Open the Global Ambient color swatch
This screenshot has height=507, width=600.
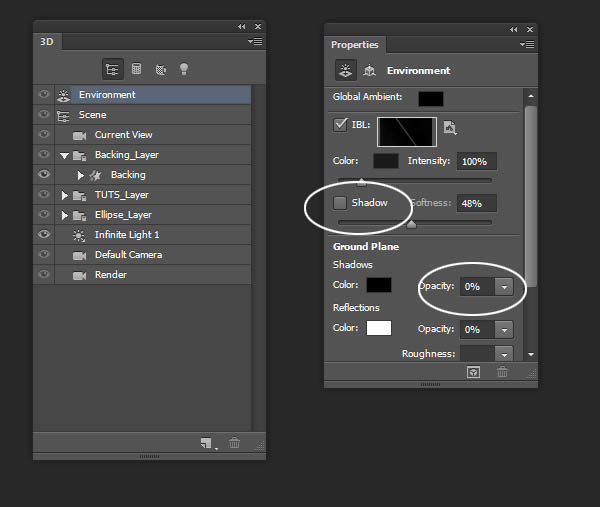point(431,99)
